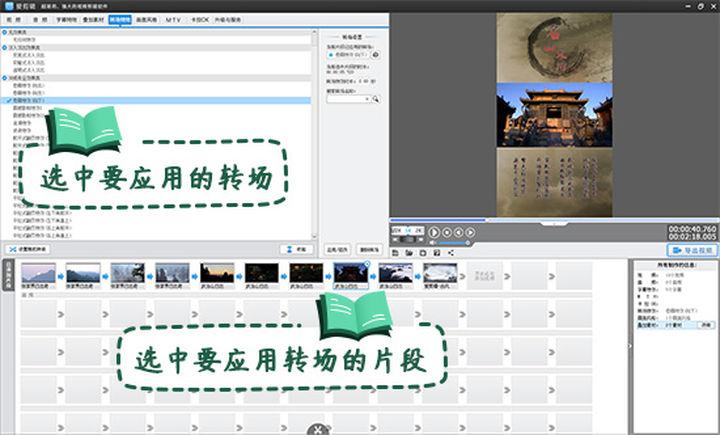Open the 画面风格 tab
Screen dimensions: 720x435
[146, 20]
